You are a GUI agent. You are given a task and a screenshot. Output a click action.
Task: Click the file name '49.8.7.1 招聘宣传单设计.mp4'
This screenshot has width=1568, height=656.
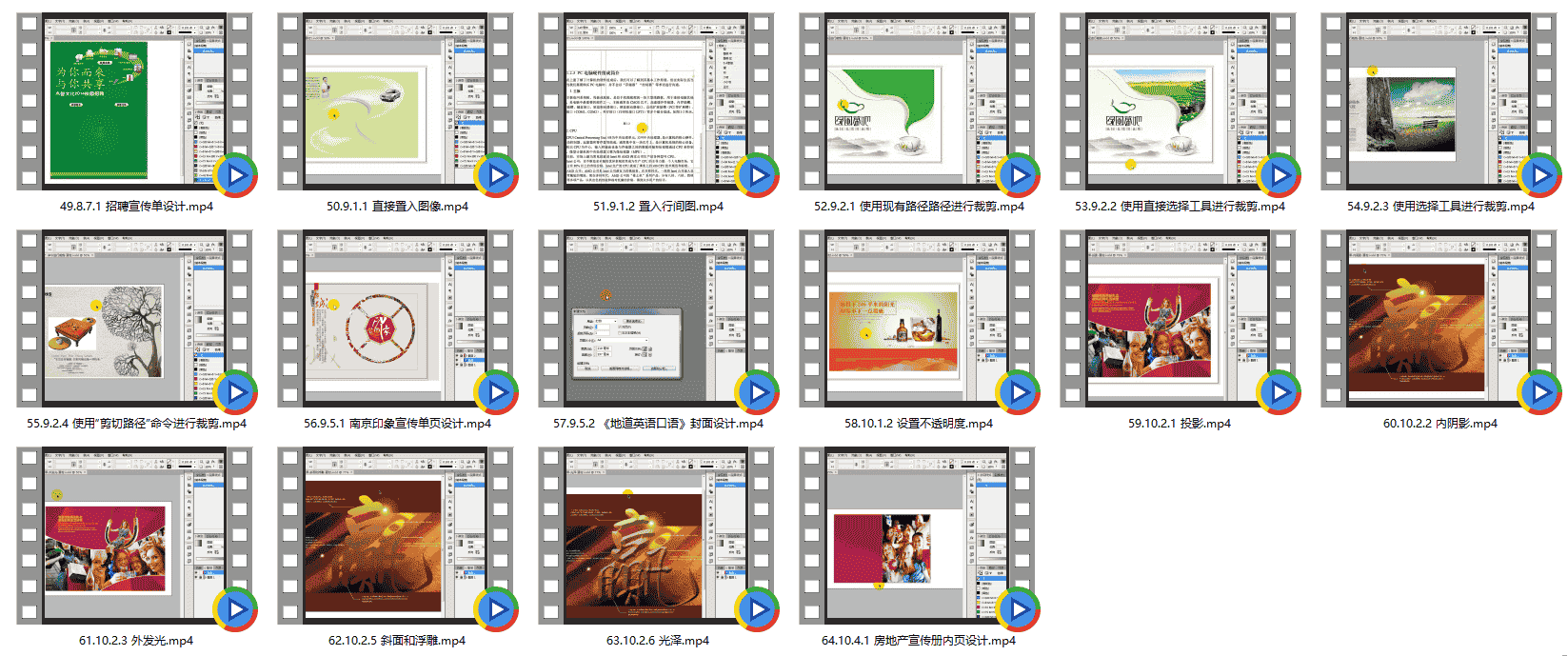[x=136, y=206]
